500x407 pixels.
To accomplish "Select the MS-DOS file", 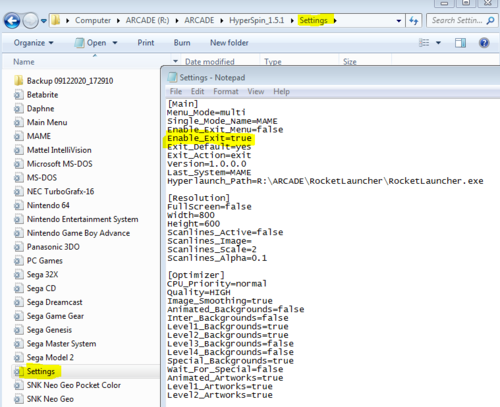I will tap(35, 178).
